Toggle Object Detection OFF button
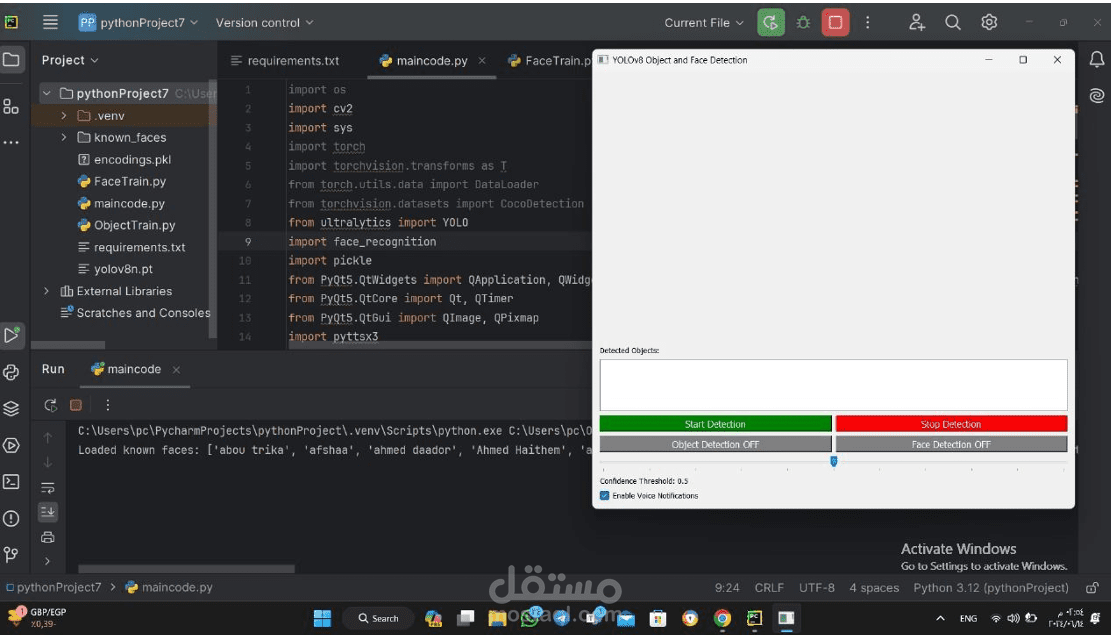The width and height of the screenshot is (1111, 639). point(715,444)
